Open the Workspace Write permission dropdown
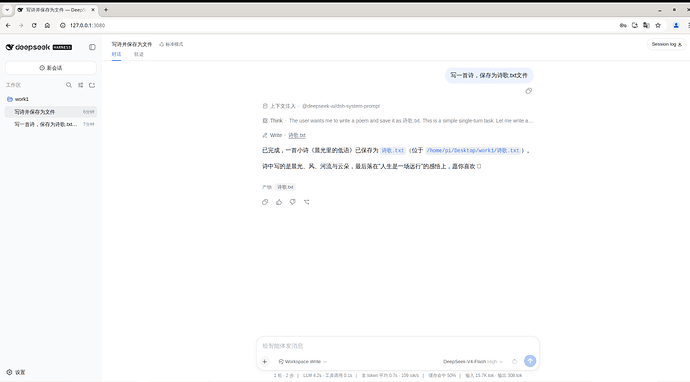 coord(303,361)
